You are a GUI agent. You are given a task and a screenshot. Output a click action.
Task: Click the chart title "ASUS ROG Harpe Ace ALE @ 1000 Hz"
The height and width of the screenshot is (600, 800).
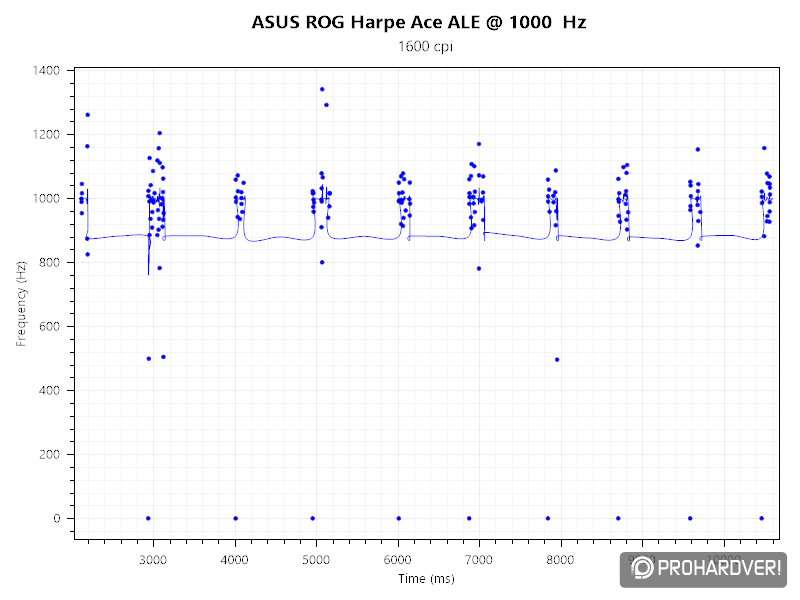[x=419, y=22]
